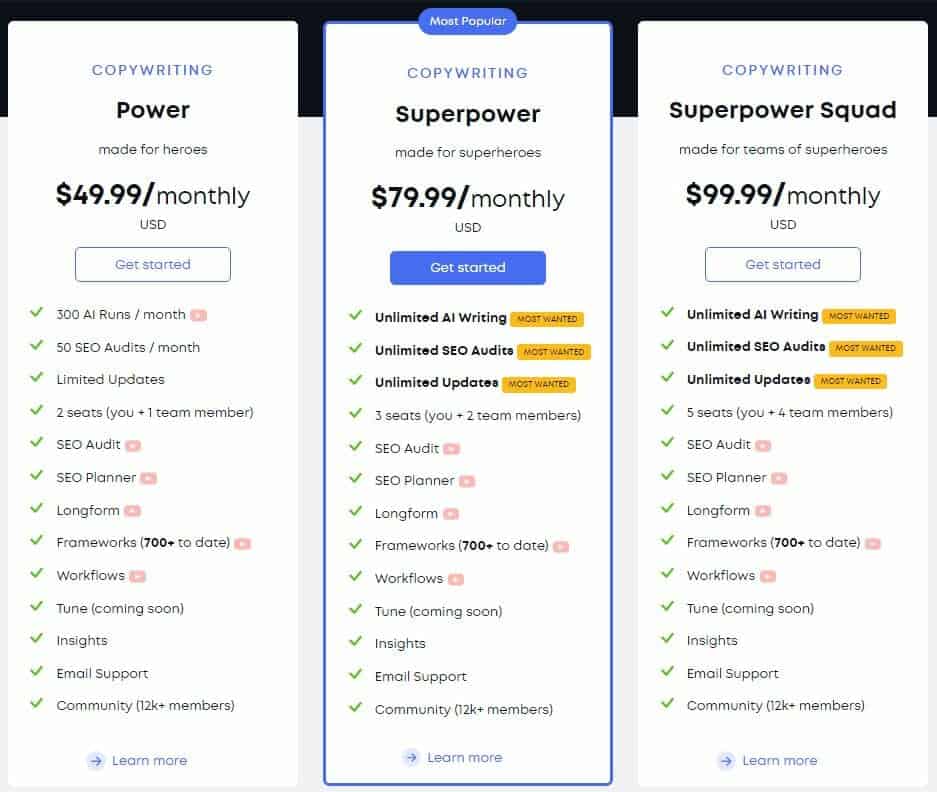This screenshot has width=937, height=792.
Task: Open Learn more link under Superpower plan
Action: click(464, 757)
